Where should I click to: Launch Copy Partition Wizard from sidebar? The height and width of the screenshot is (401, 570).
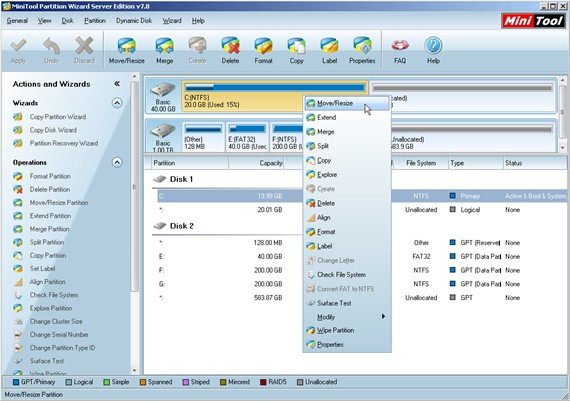[x=58, y=117]
